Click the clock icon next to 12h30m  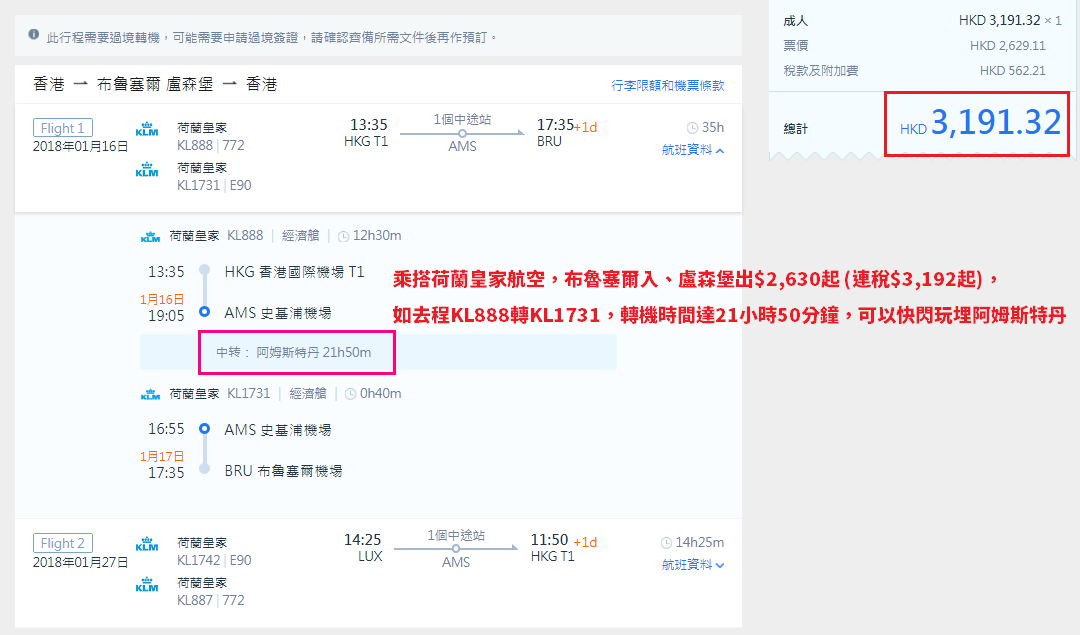[x=343, y=236]
